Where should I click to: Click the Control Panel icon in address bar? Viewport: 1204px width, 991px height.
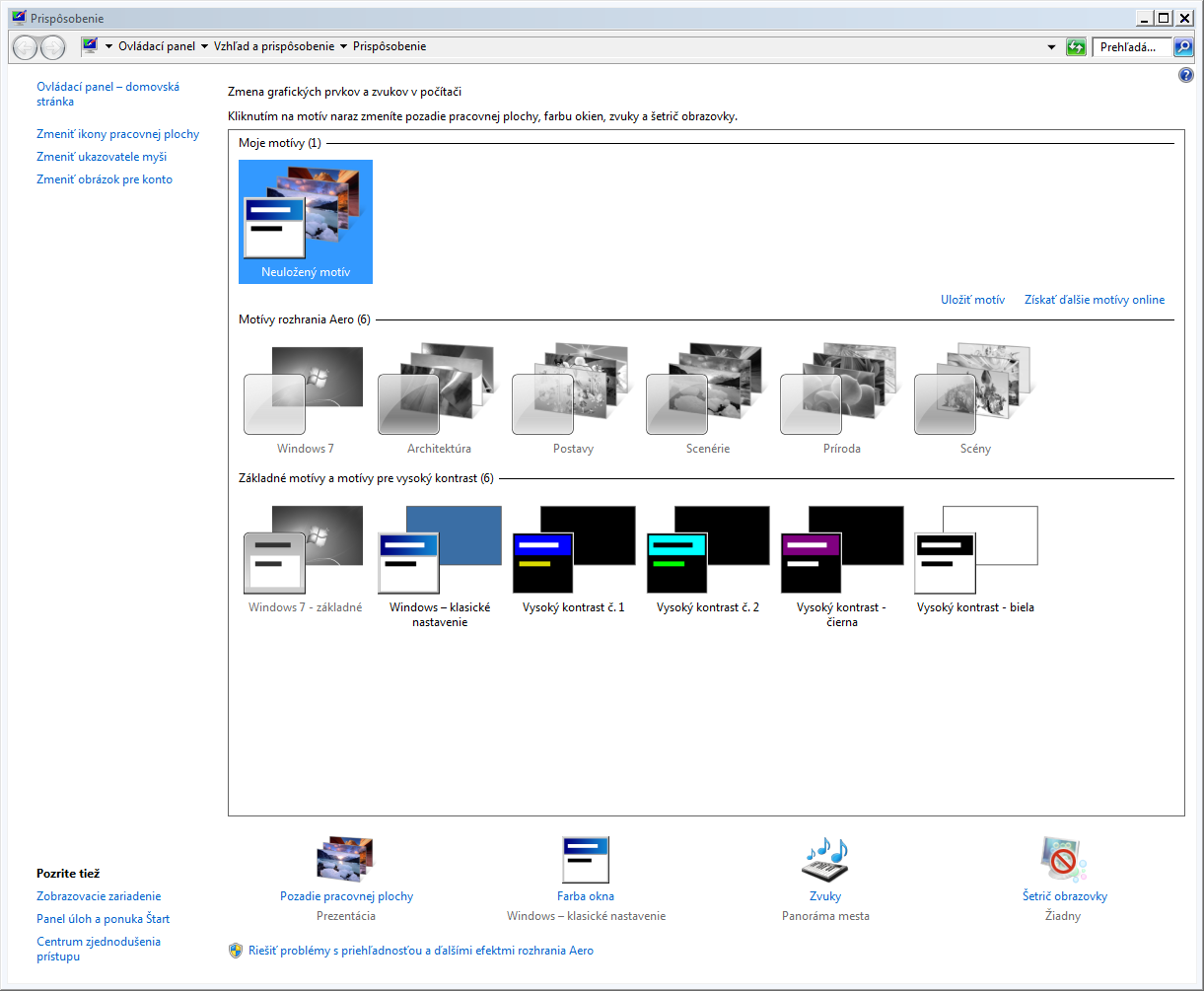(90, 45)
